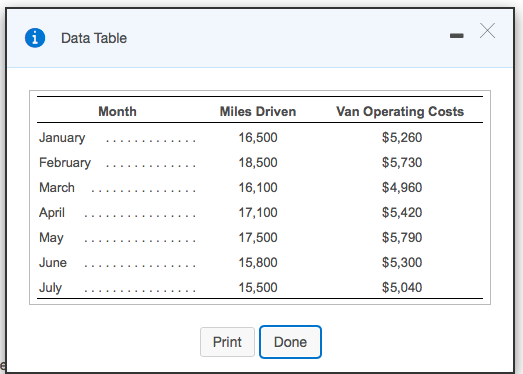The height and width of the screenshot is (374, 523).
Task: Select the February row label
Action: coord(65,162)
